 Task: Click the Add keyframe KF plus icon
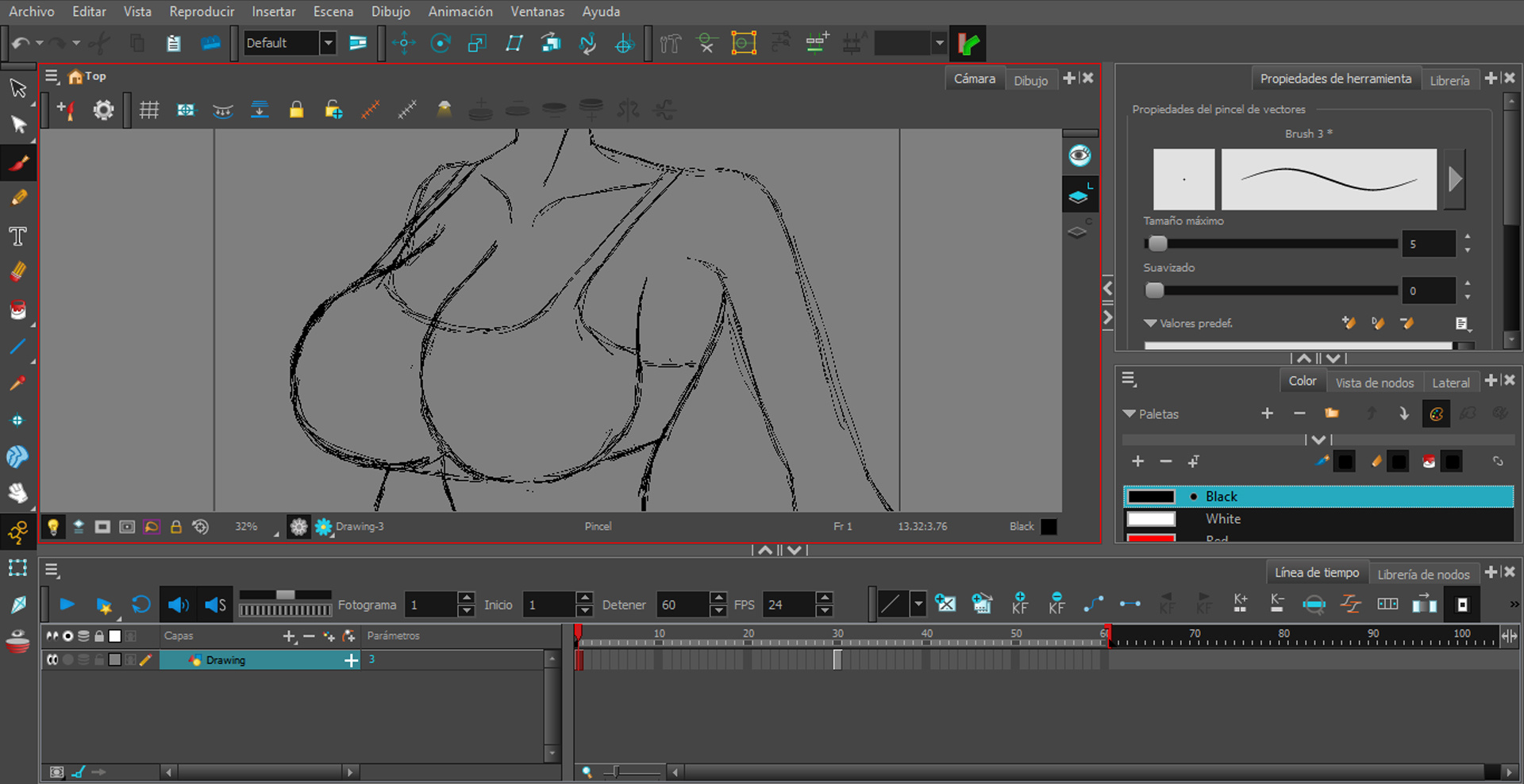1020,604
